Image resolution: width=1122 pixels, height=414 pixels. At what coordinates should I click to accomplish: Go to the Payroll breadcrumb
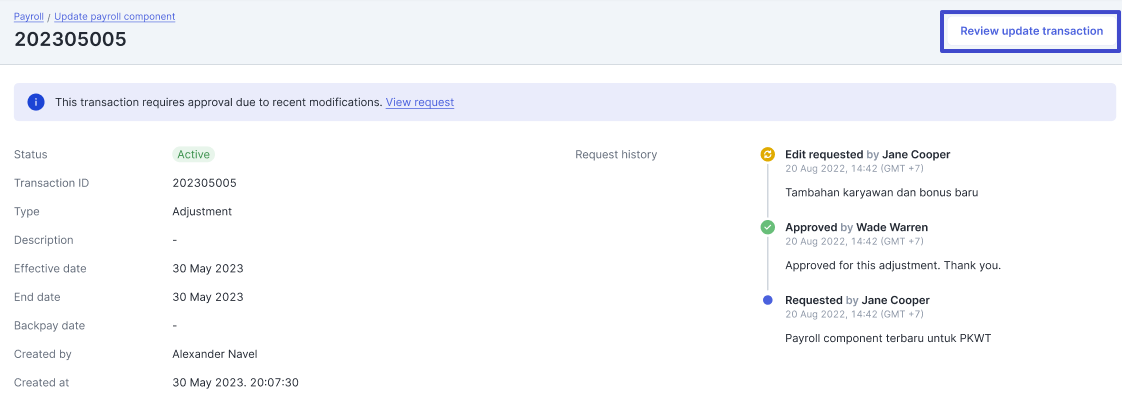(29, 17)
